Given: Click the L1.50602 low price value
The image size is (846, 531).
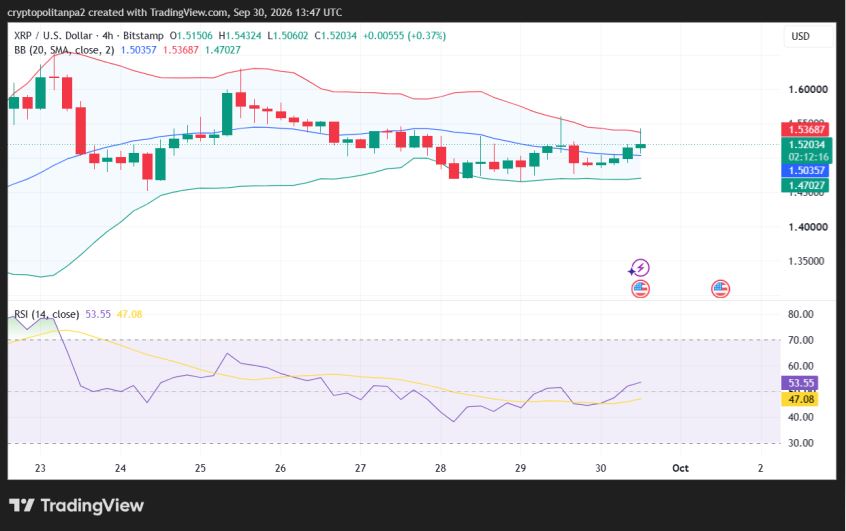Looking at the screenshot, I should point(288,36).
